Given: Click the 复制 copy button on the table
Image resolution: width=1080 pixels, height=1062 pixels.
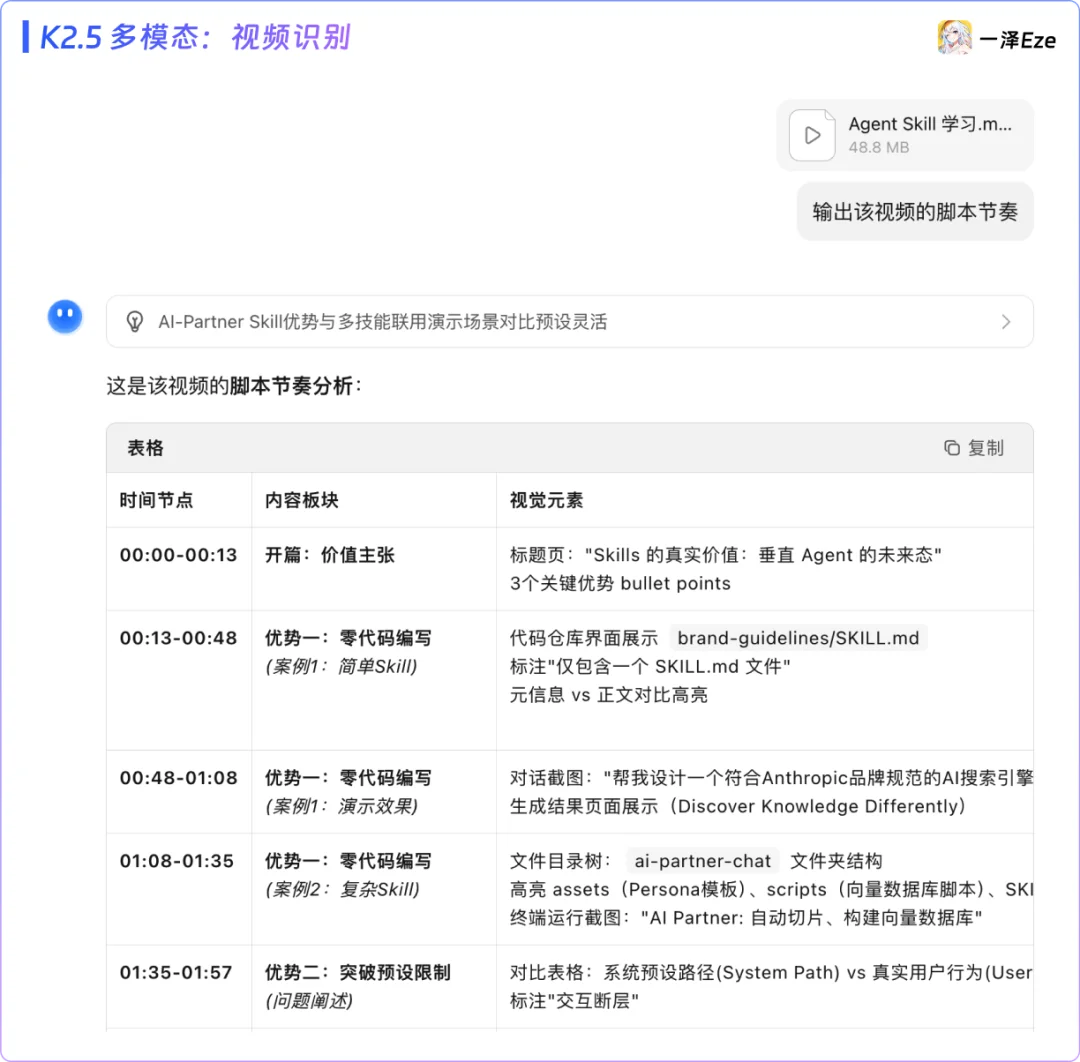Looking at the screenshot, I should [972, 447].
